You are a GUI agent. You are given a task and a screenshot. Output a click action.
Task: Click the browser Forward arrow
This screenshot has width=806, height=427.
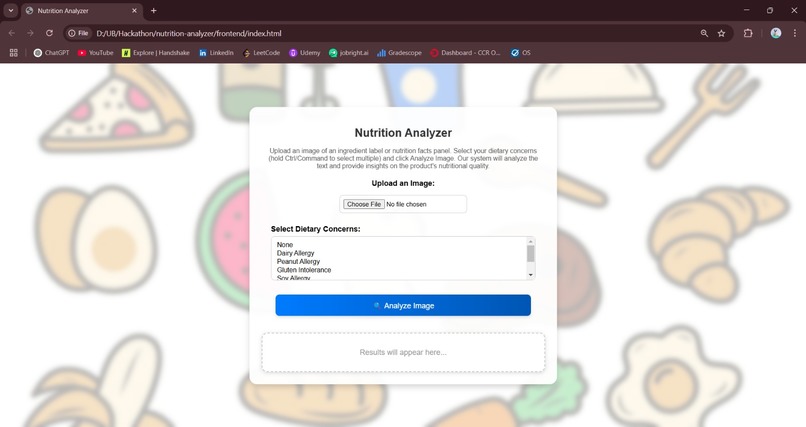tap(30, 33)
